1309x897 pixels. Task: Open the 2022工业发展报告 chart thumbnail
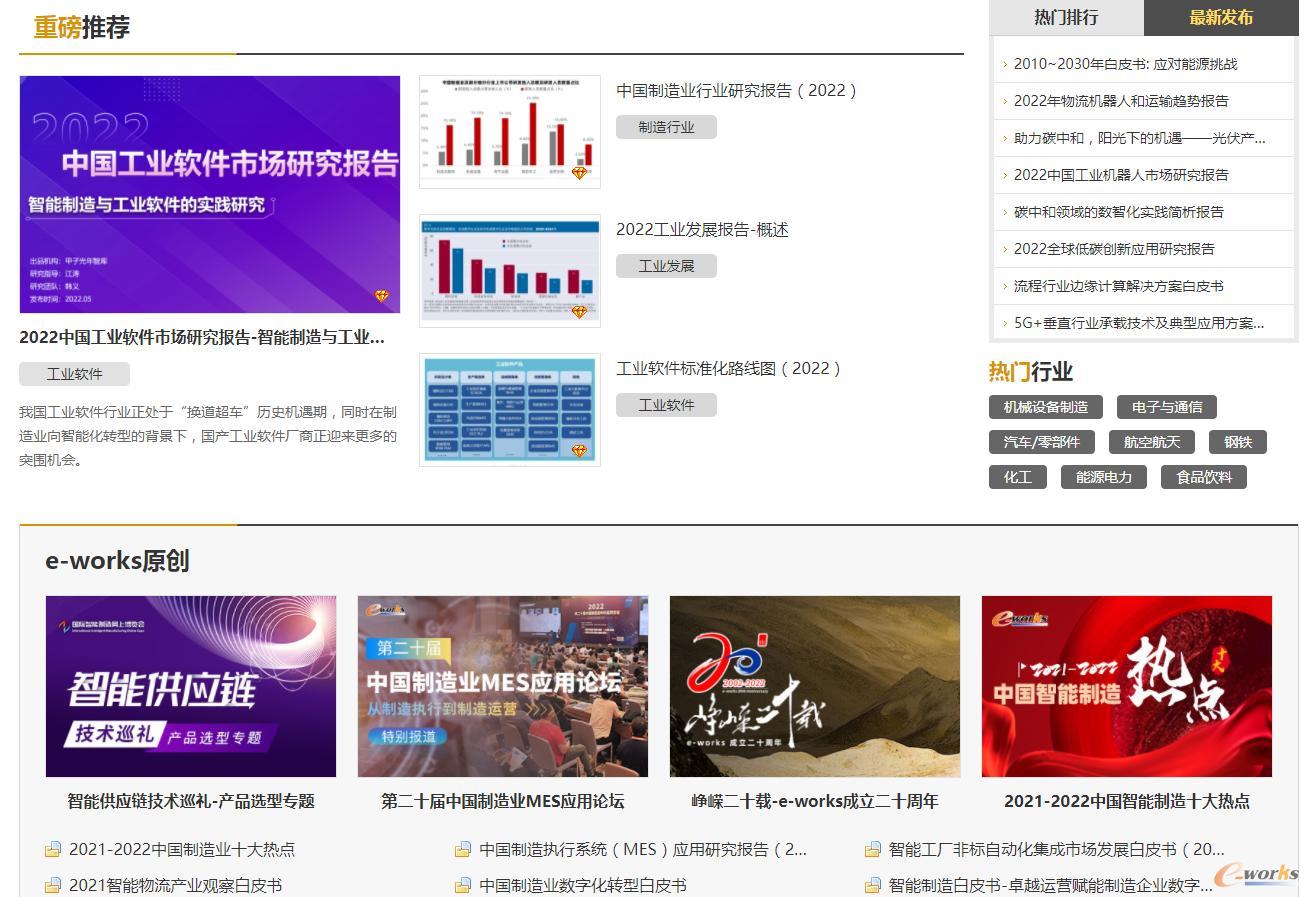(x=510, y=270)
